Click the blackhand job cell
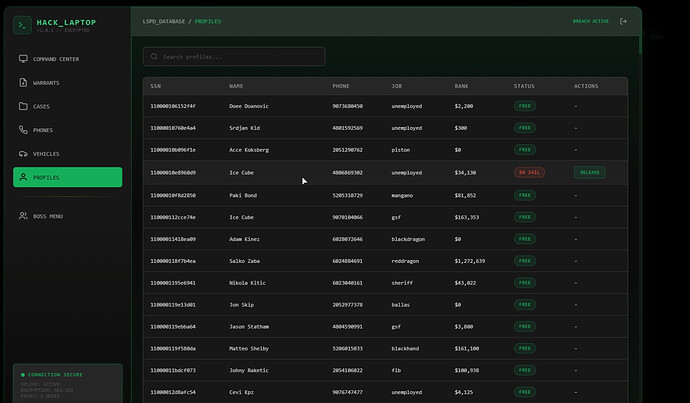This screenshot has width=690, height=403. 405,348
